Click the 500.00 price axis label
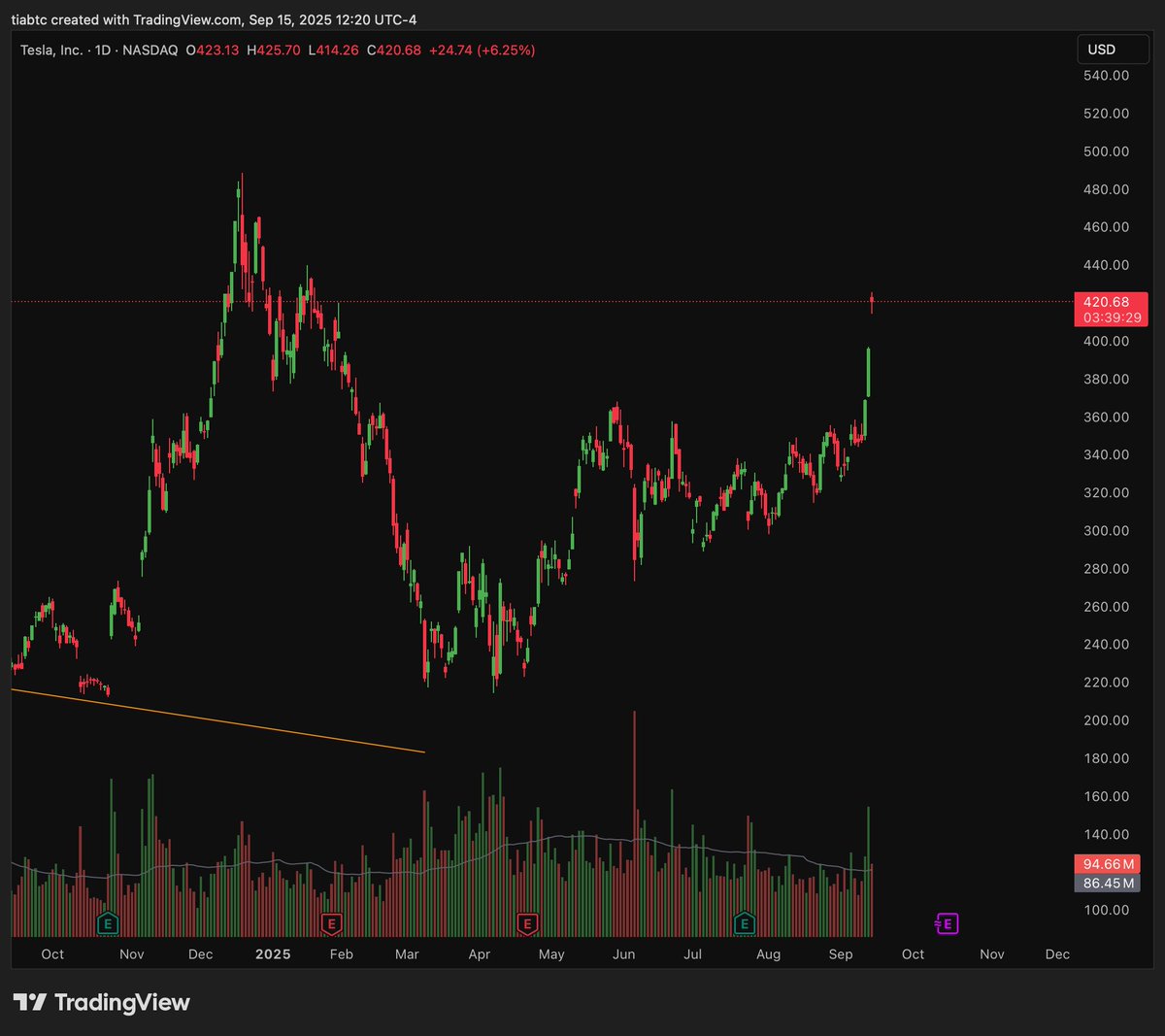This screenshot has width=1165, height=1036. point(1107,151)
